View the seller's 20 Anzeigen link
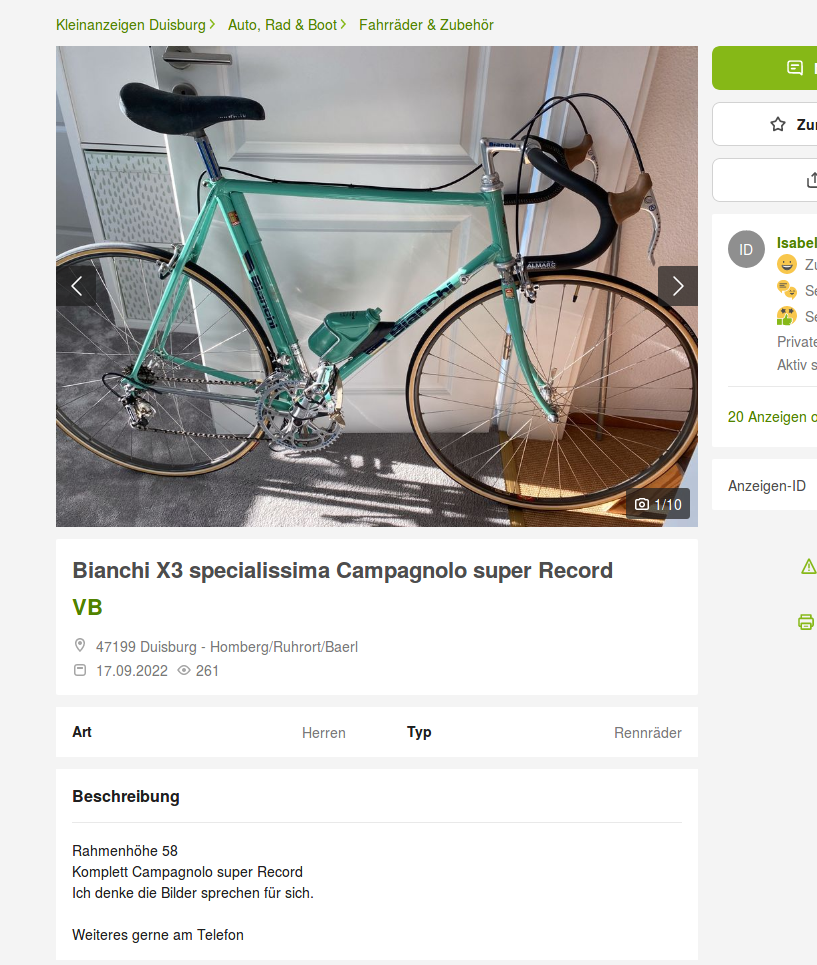Image resolution: width=817 pixels, height=965 pixels. (x=772, y=417)
